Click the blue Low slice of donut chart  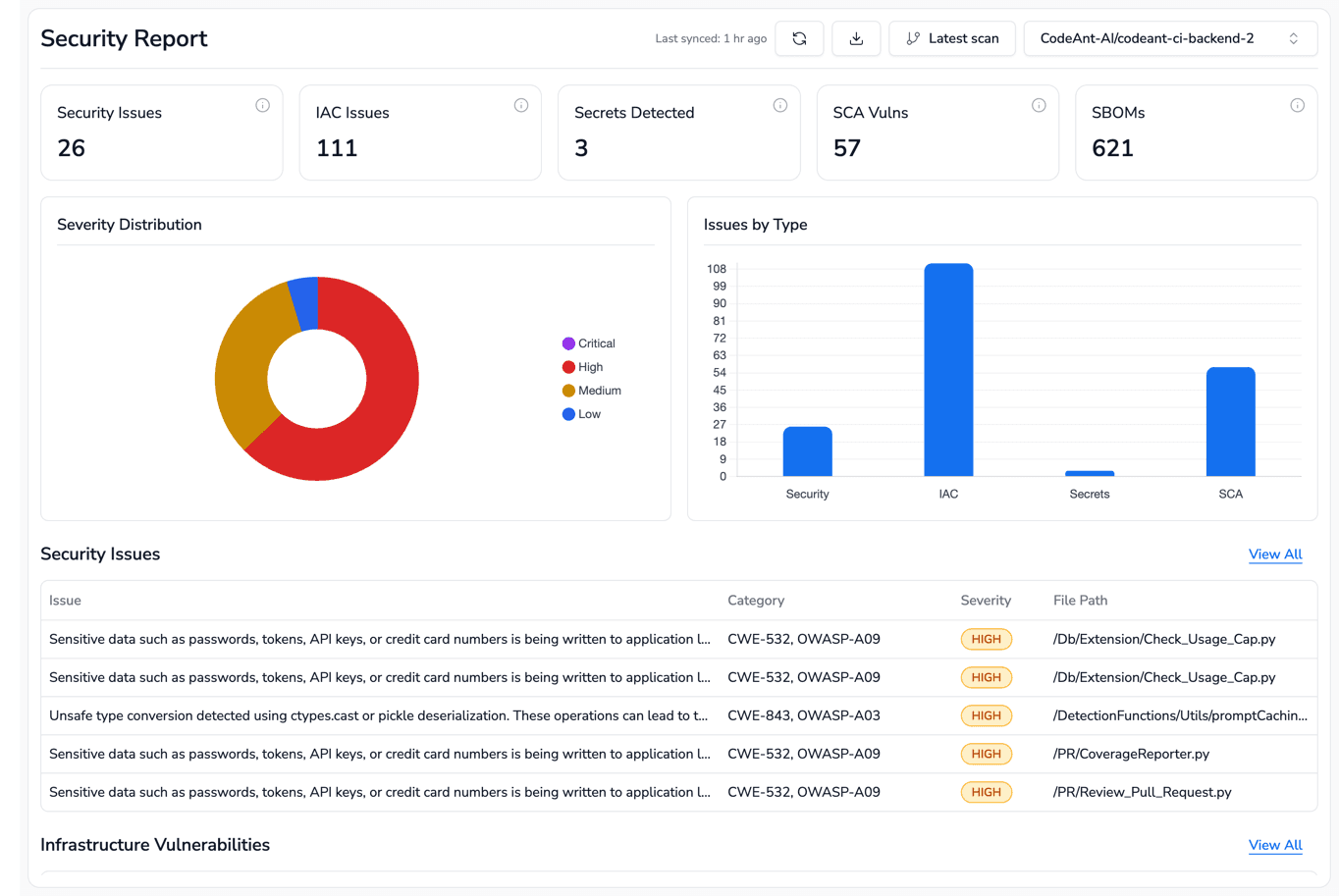pyautogui.click(x=305, y=303)
